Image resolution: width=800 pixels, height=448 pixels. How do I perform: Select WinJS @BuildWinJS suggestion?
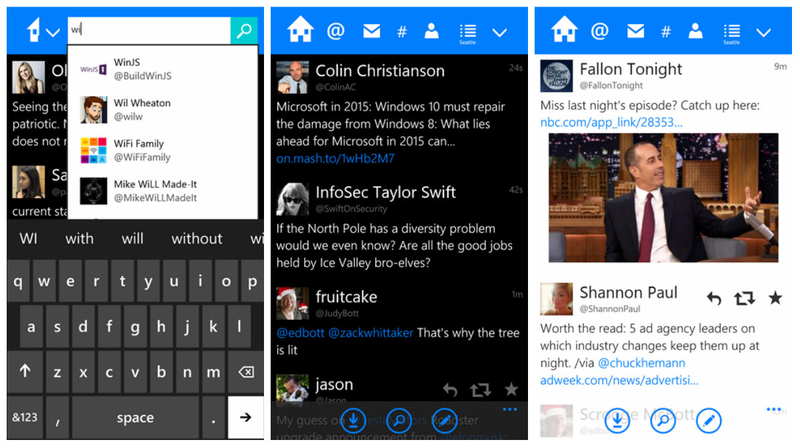click(x=162, y=69)
